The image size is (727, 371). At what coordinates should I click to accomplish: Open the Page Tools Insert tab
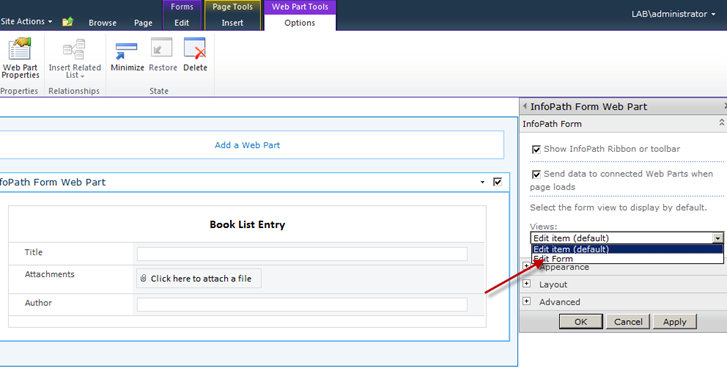point(232,23)
